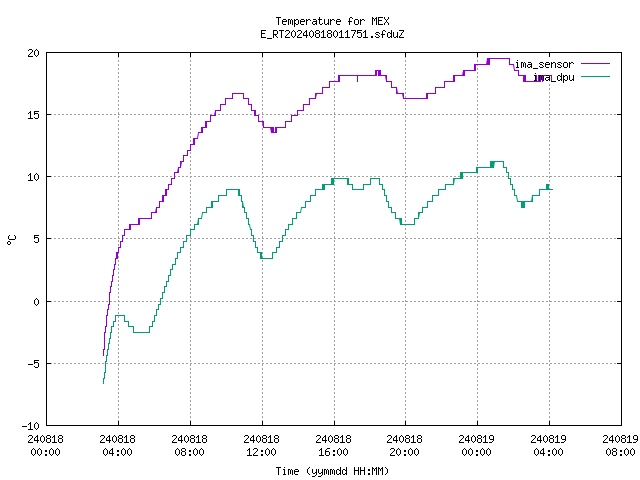Click the °C y-axis unit label
The width and height of the screenshot is (640, 480).
(11, 240)
